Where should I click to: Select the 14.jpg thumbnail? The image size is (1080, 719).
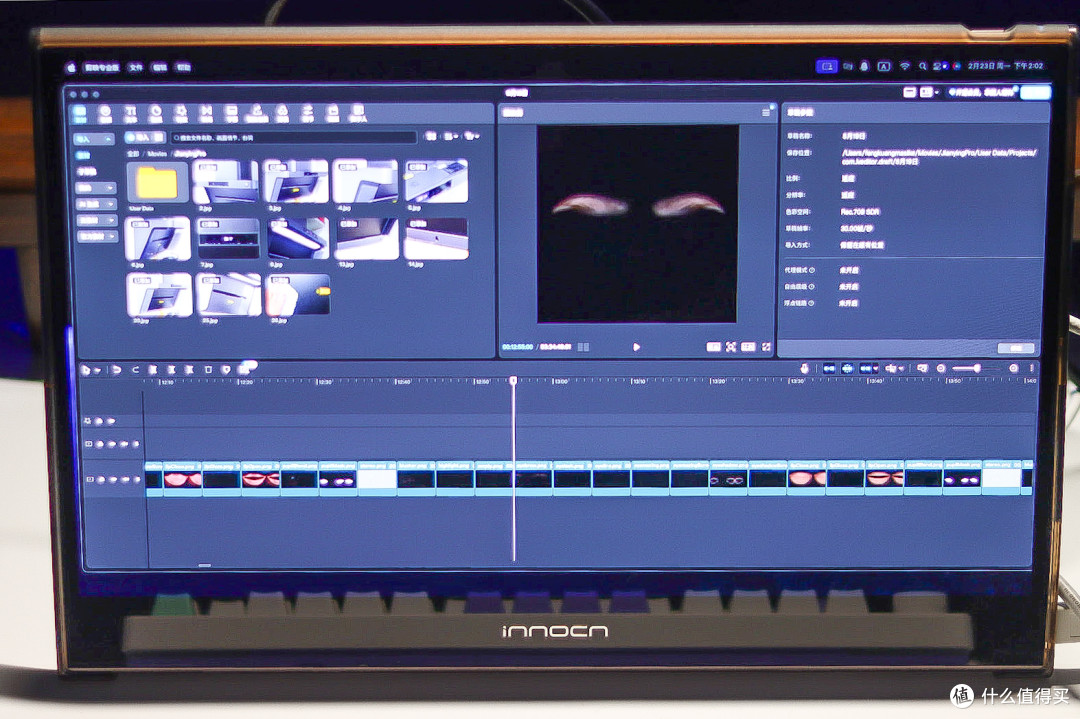coord(437,239)
